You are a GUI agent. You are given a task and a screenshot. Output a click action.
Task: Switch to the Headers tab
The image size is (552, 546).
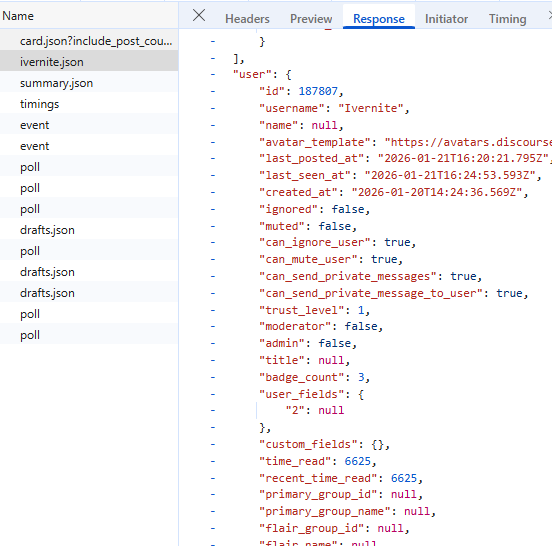[247, 19]
